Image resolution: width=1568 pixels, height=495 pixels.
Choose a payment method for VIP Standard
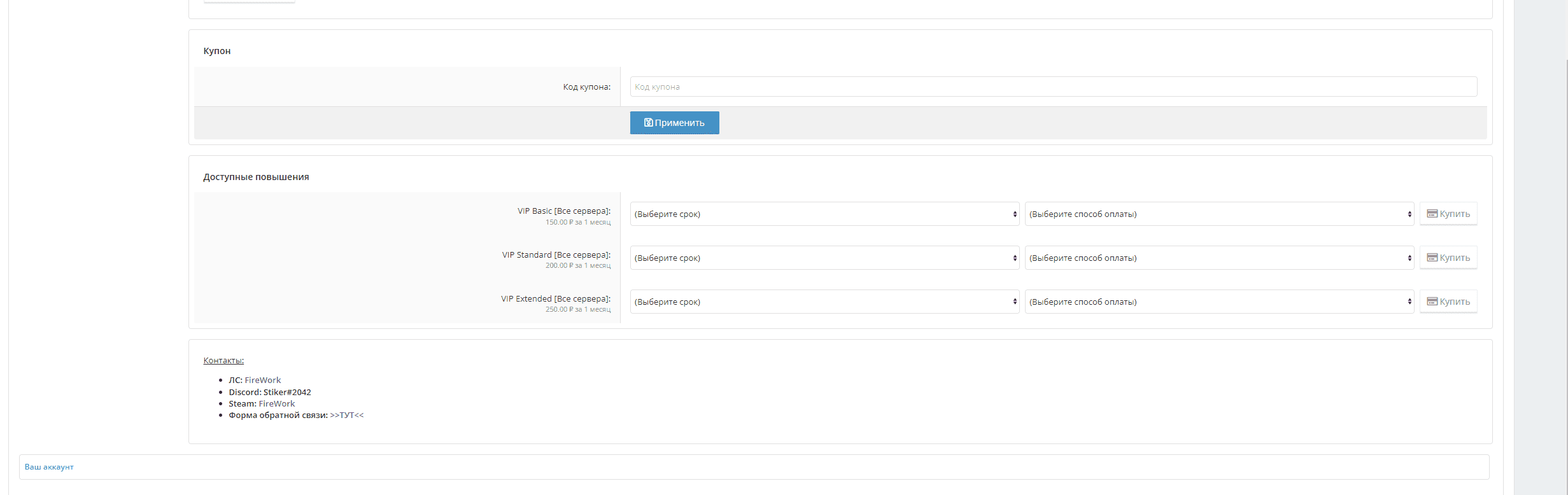coord(1218,258)
